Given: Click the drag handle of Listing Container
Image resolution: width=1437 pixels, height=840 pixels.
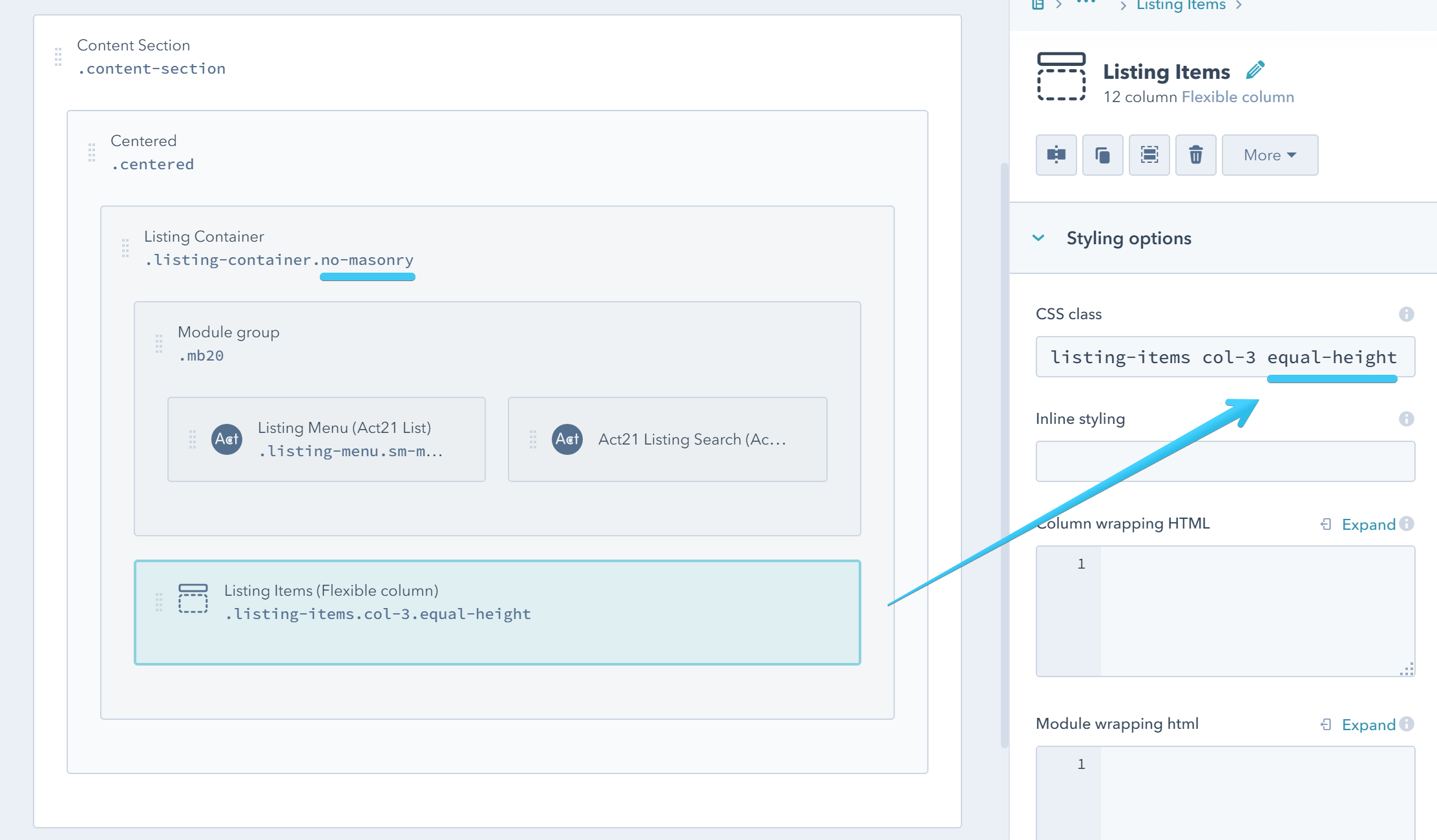Looking at the screenshot, I should pos(125,248).
